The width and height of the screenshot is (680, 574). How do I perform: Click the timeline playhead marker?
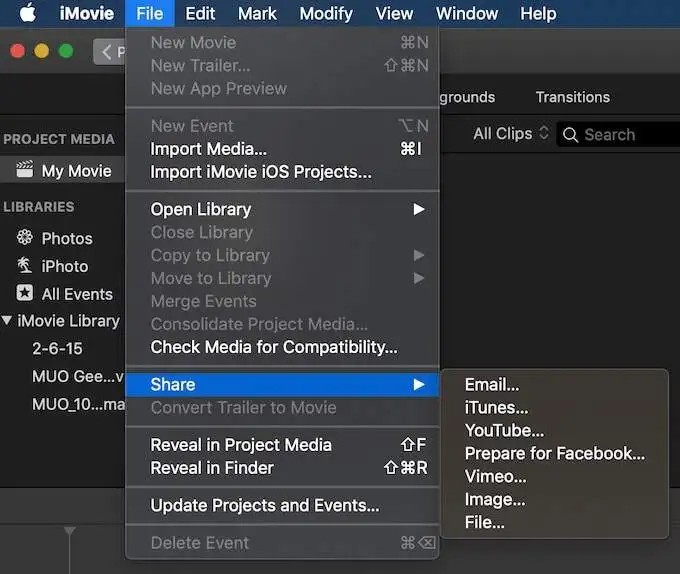(70, 531)
